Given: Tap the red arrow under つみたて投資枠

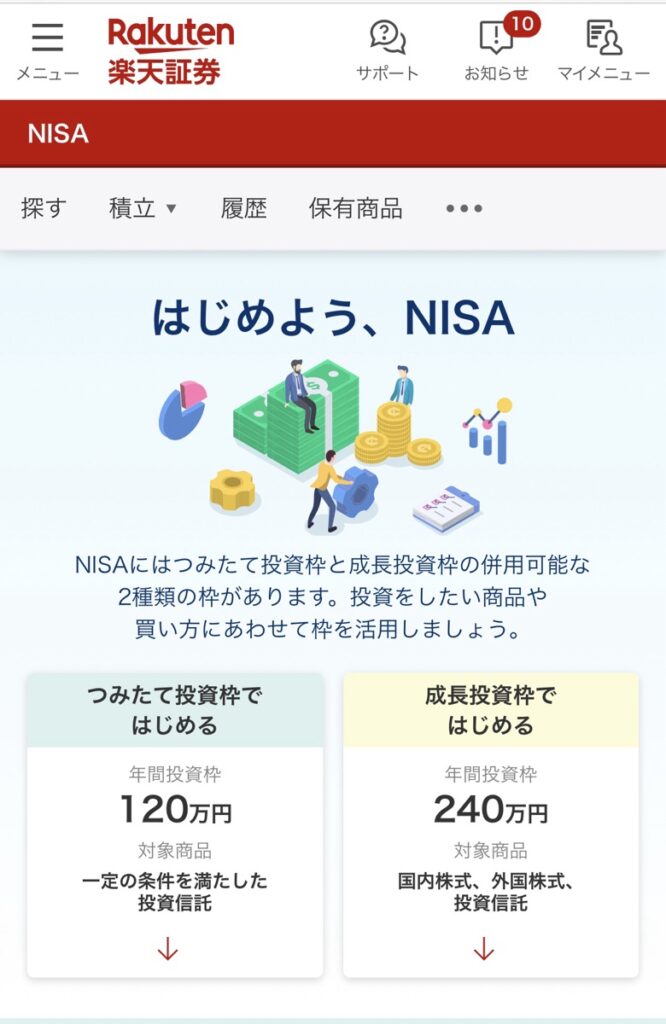Looking at the screenshot, I should pyautogui.click(x=167, y=949).
